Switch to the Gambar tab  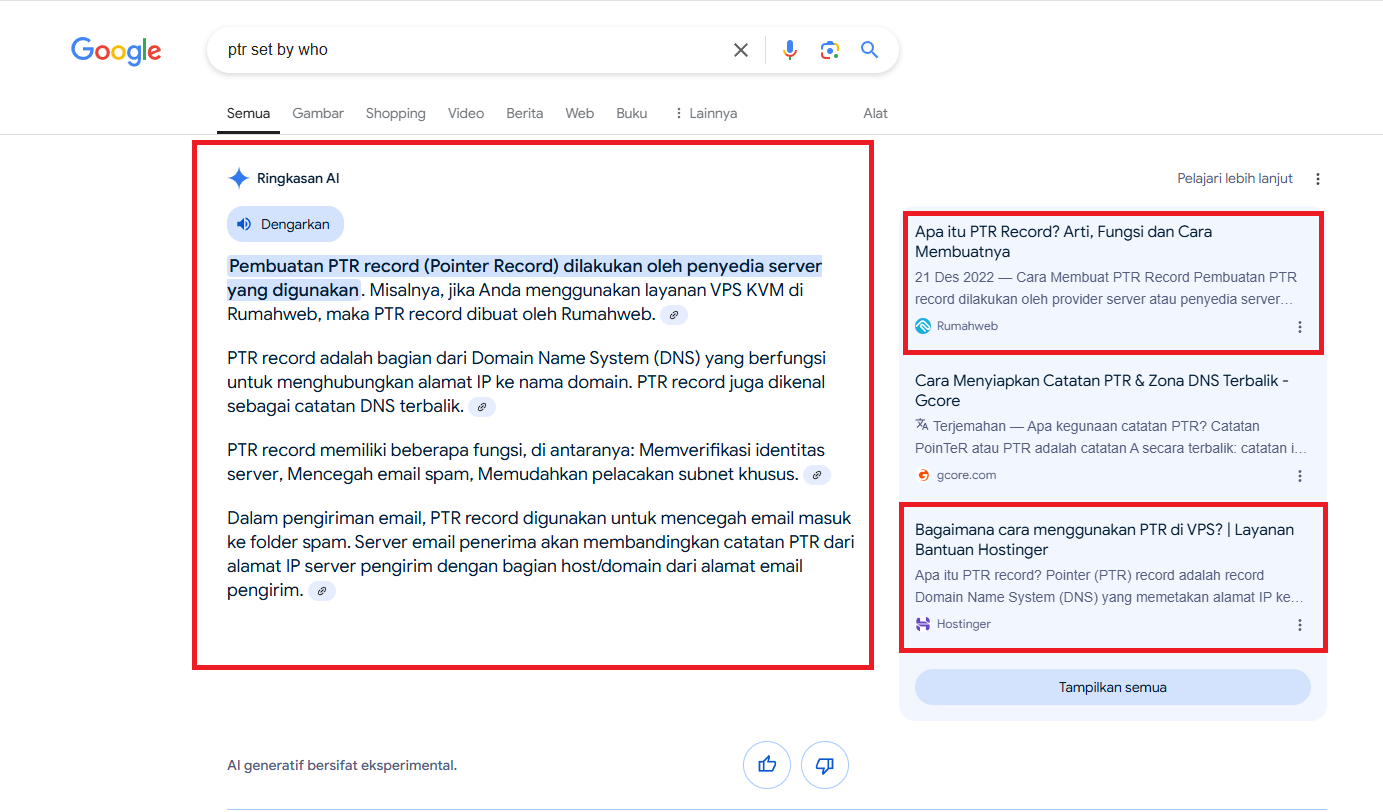318,113
